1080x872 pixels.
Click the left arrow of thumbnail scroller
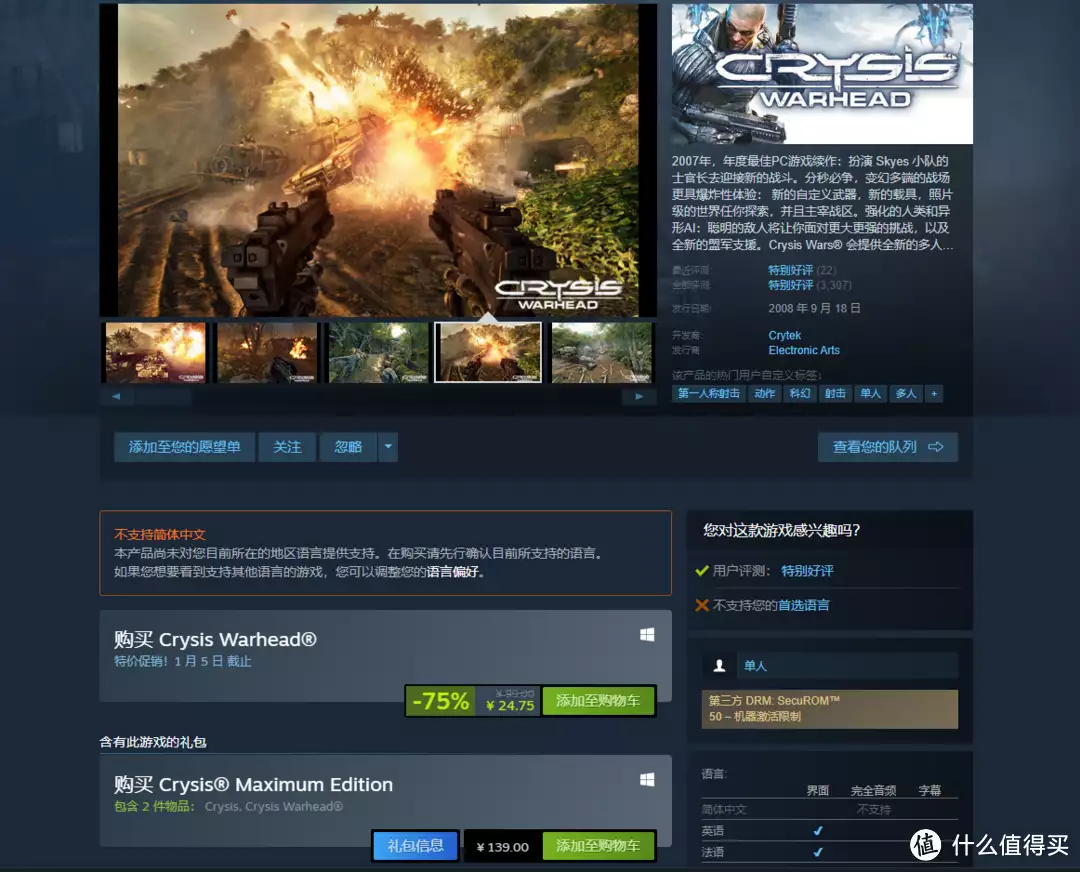click(116, 396)
